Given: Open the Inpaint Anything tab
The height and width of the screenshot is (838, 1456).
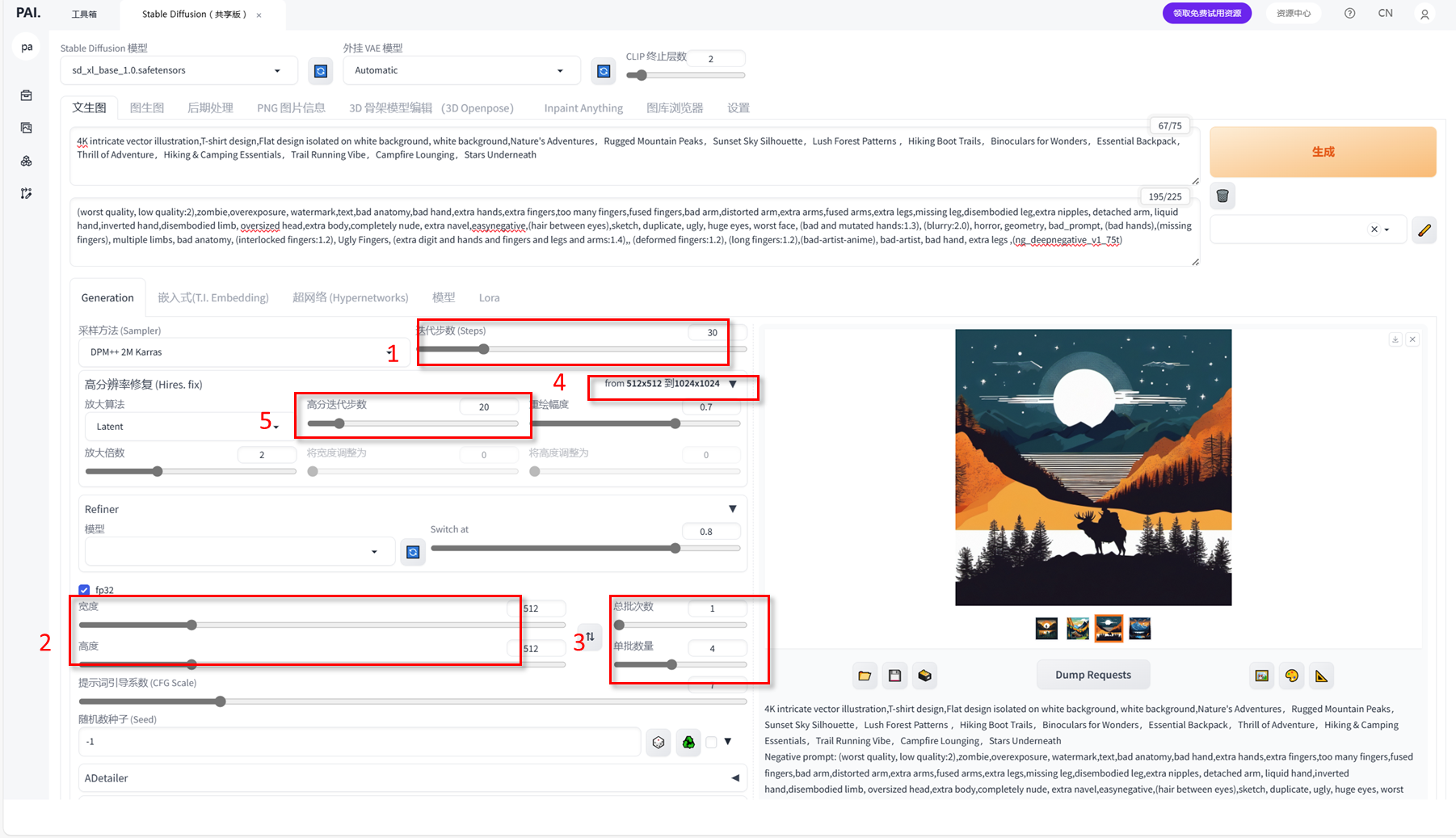Looking at the screenshot, I should click(583, 108).
